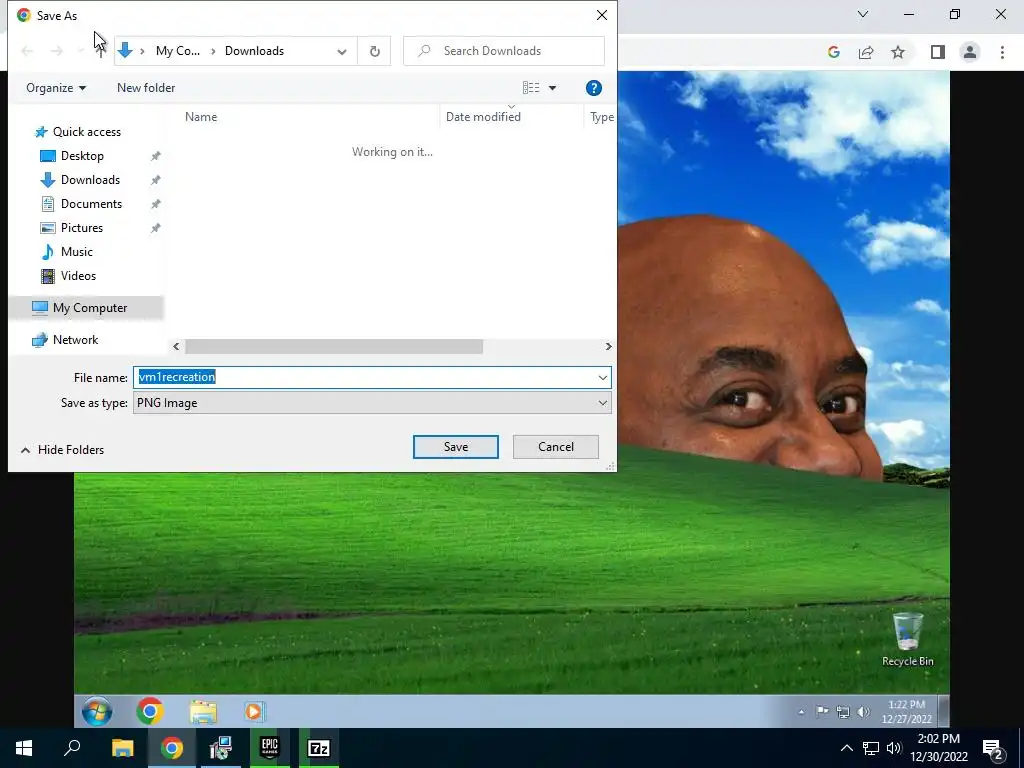Viewport: 1024px width, 768px height.
Task: Cancel the Save As dialog
Action: pyautogui.click(x=556, y=447)
